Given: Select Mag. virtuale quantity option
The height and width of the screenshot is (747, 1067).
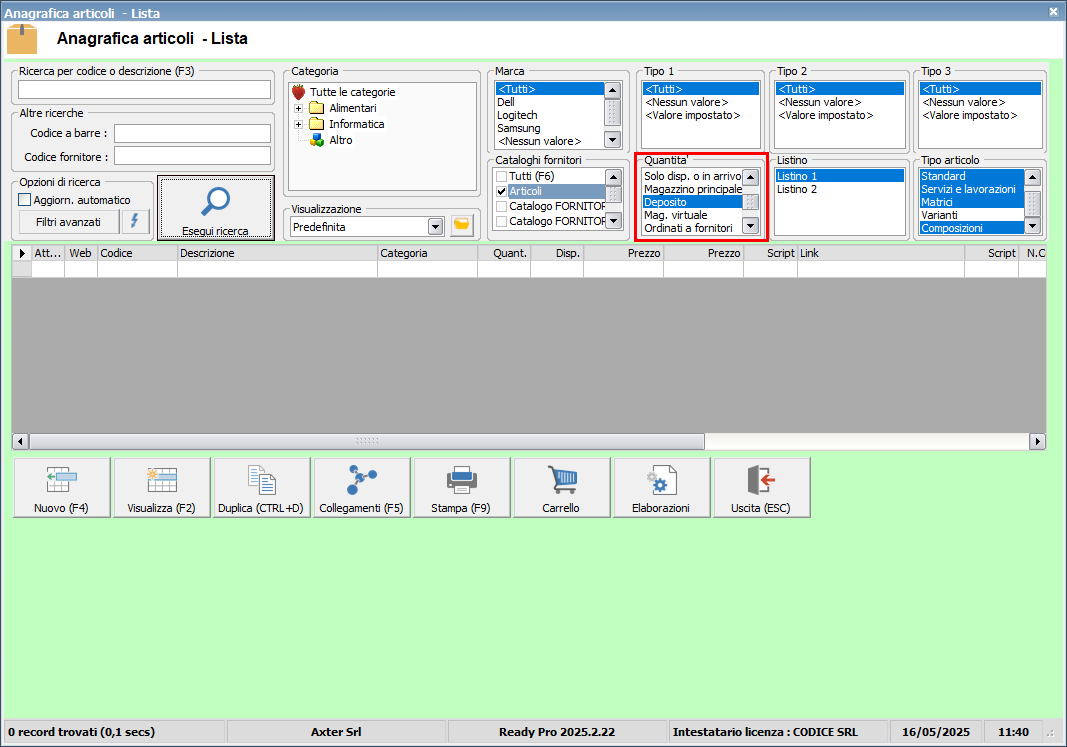Looking at the screenshot, I should [693, 215].
